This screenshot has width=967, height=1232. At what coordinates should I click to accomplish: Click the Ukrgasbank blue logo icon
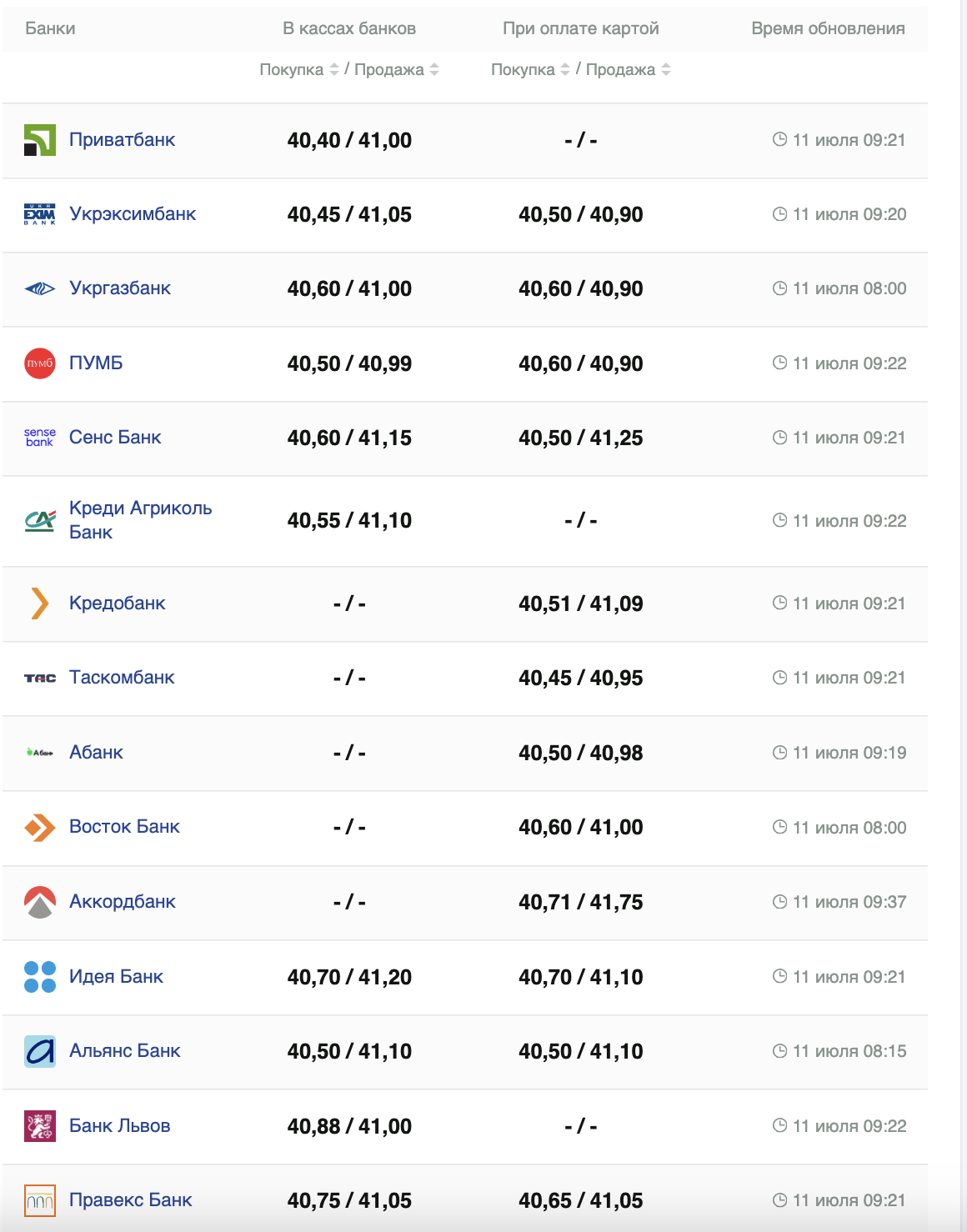(x=40, y=289)
